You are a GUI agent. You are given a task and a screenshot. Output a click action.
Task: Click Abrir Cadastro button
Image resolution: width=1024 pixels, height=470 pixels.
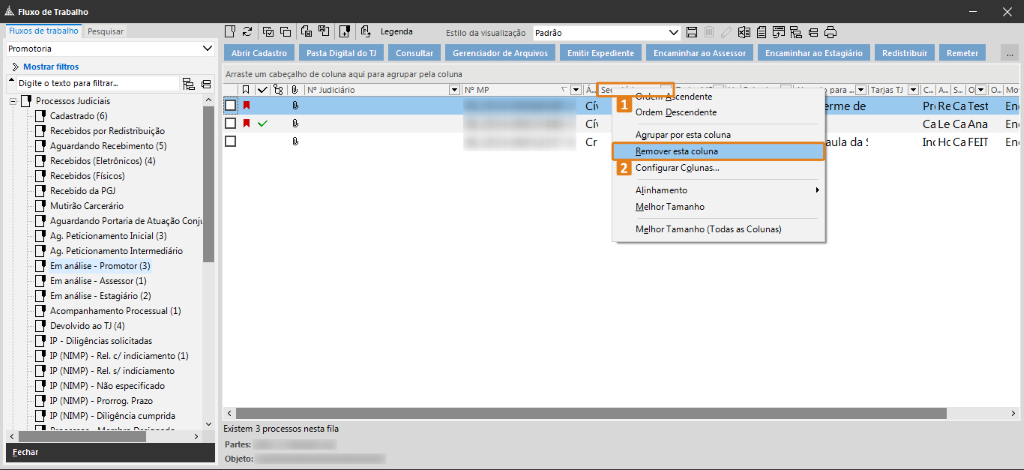[259, 53]
